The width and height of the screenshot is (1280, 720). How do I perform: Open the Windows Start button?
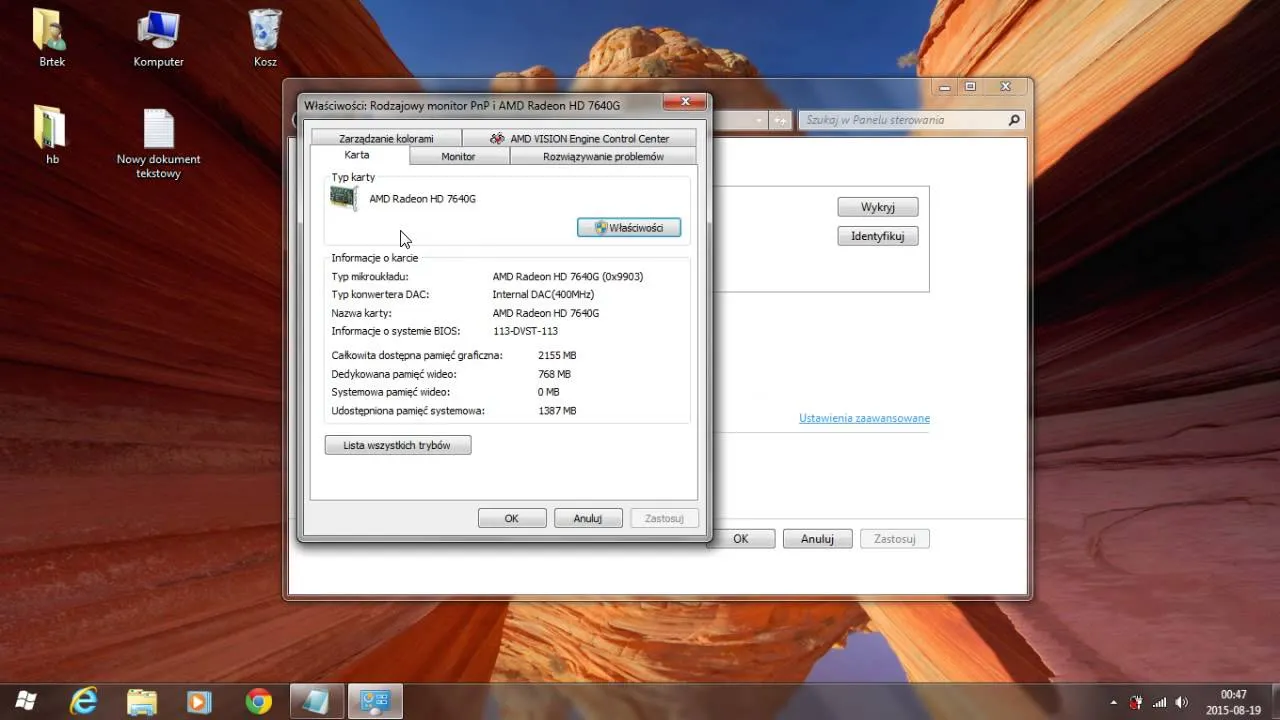coord(27,701)
